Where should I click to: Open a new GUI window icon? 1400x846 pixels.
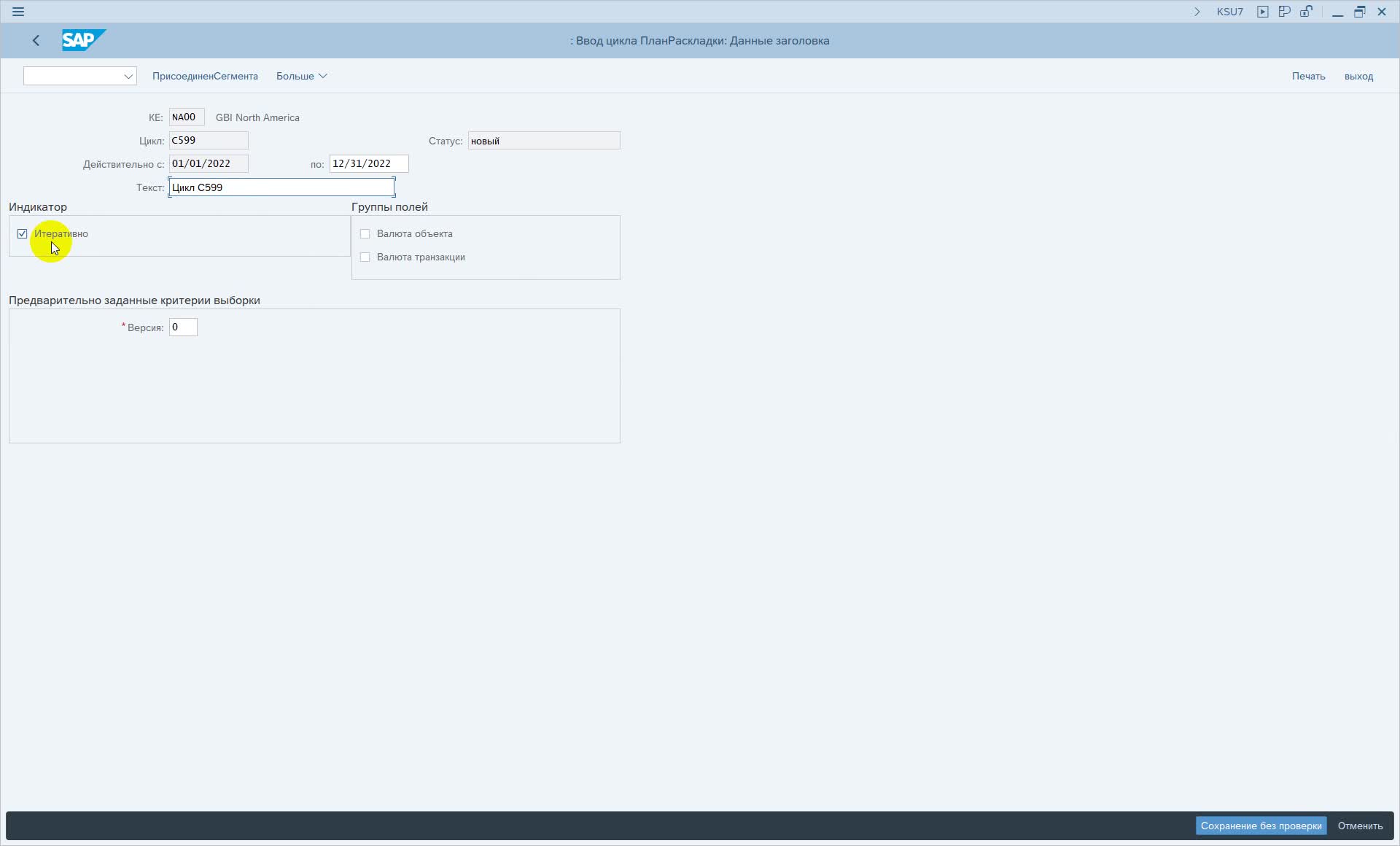coord(1285,12)
